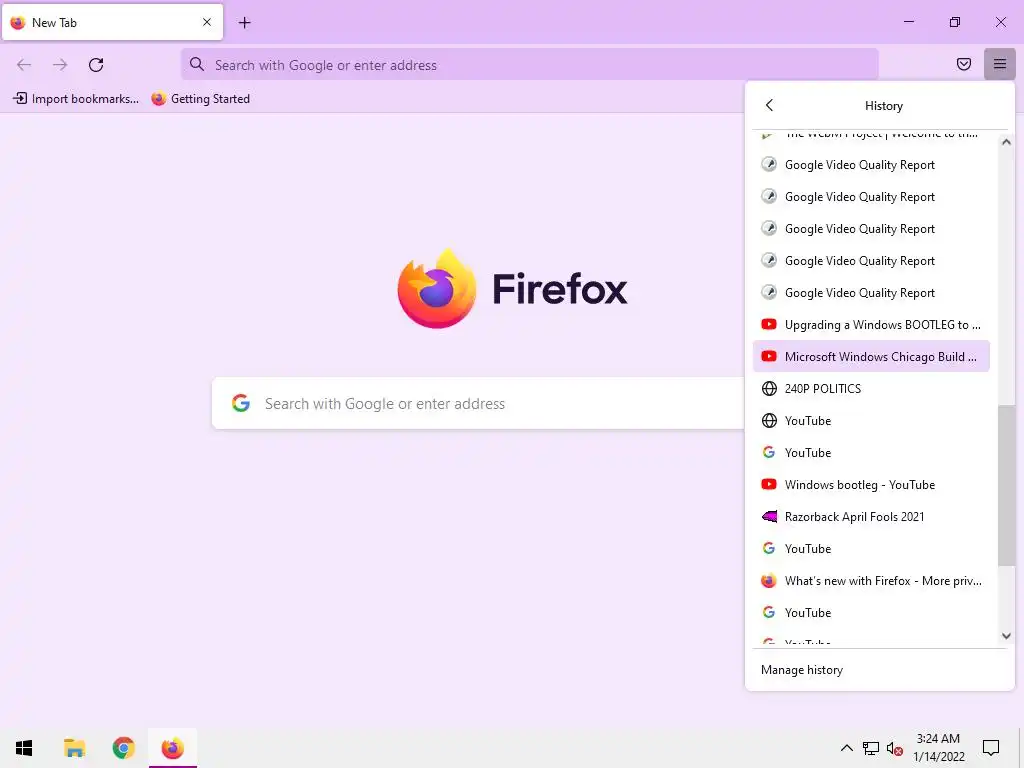This screenshot has height=768, width=1024.
Task: Click history list scroll down arrow
Action: pyautogui.click(x=1006, y=635)
